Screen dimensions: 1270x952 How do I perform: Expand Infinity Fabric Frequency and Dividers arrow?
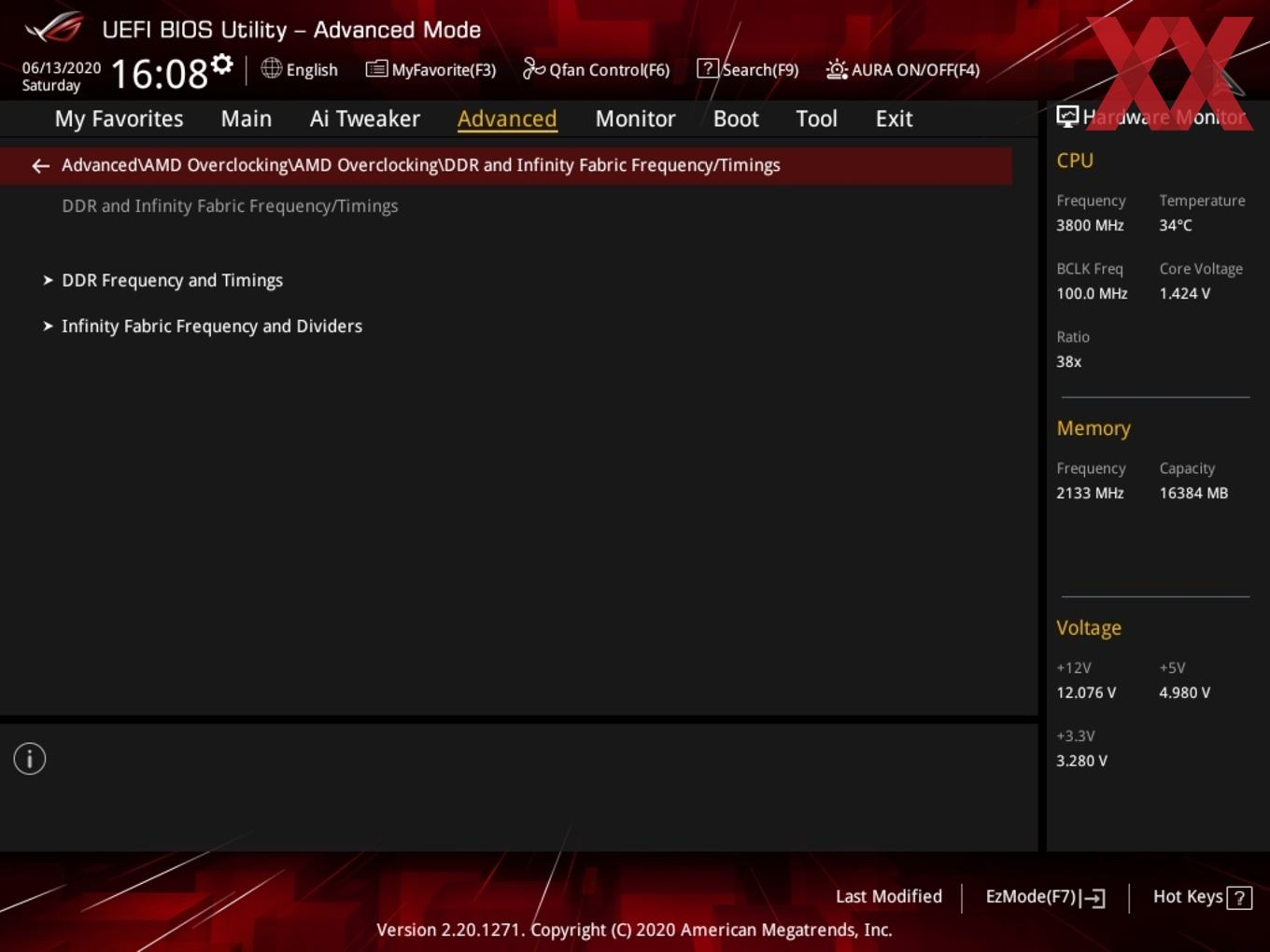point(48,326)
